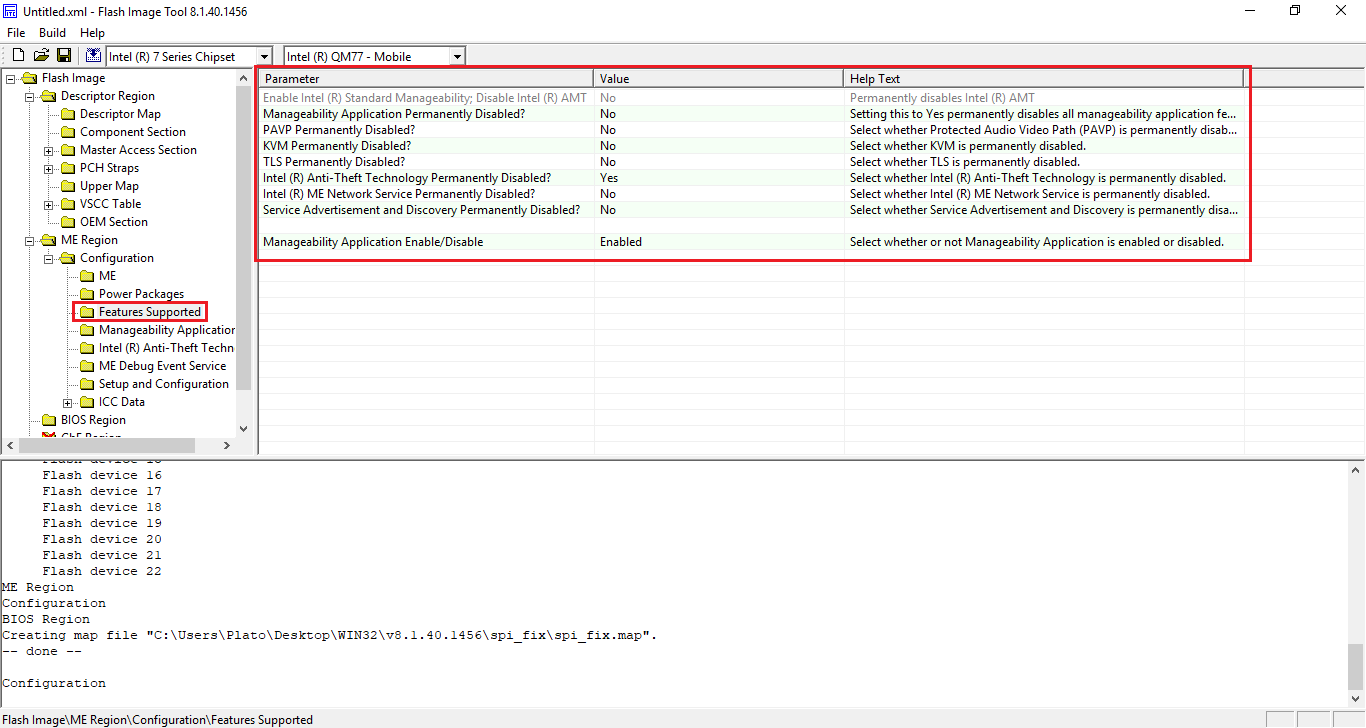Click the Descriptor Region folder icon
The width and height of the screenshot is (1366, 728).
click(x=49, y=96)
